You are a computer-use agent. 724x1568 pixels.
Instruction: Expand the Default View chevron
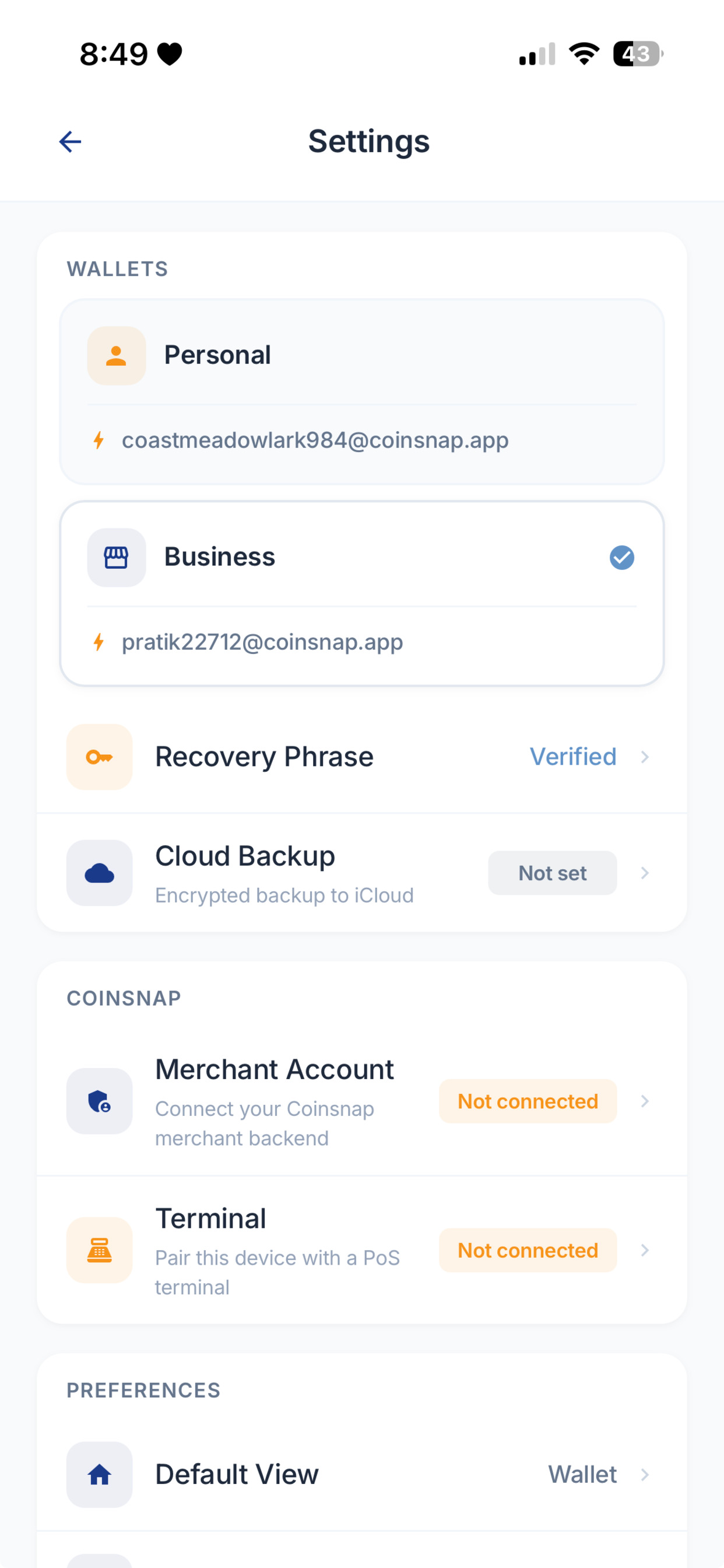[x=645, y=1475]
